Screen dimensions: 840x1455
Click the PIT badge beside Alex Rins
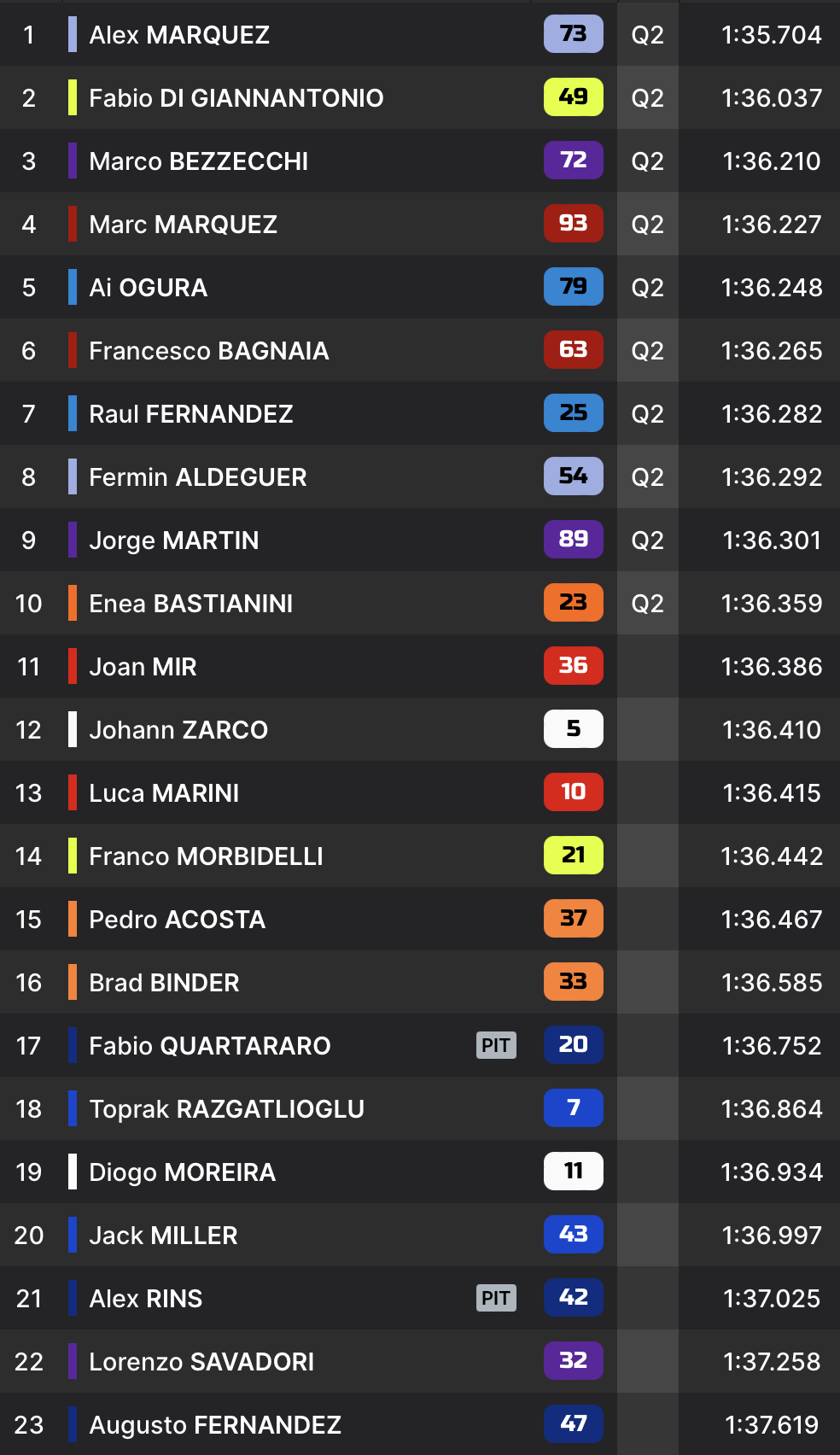(x=496, y=1298)
